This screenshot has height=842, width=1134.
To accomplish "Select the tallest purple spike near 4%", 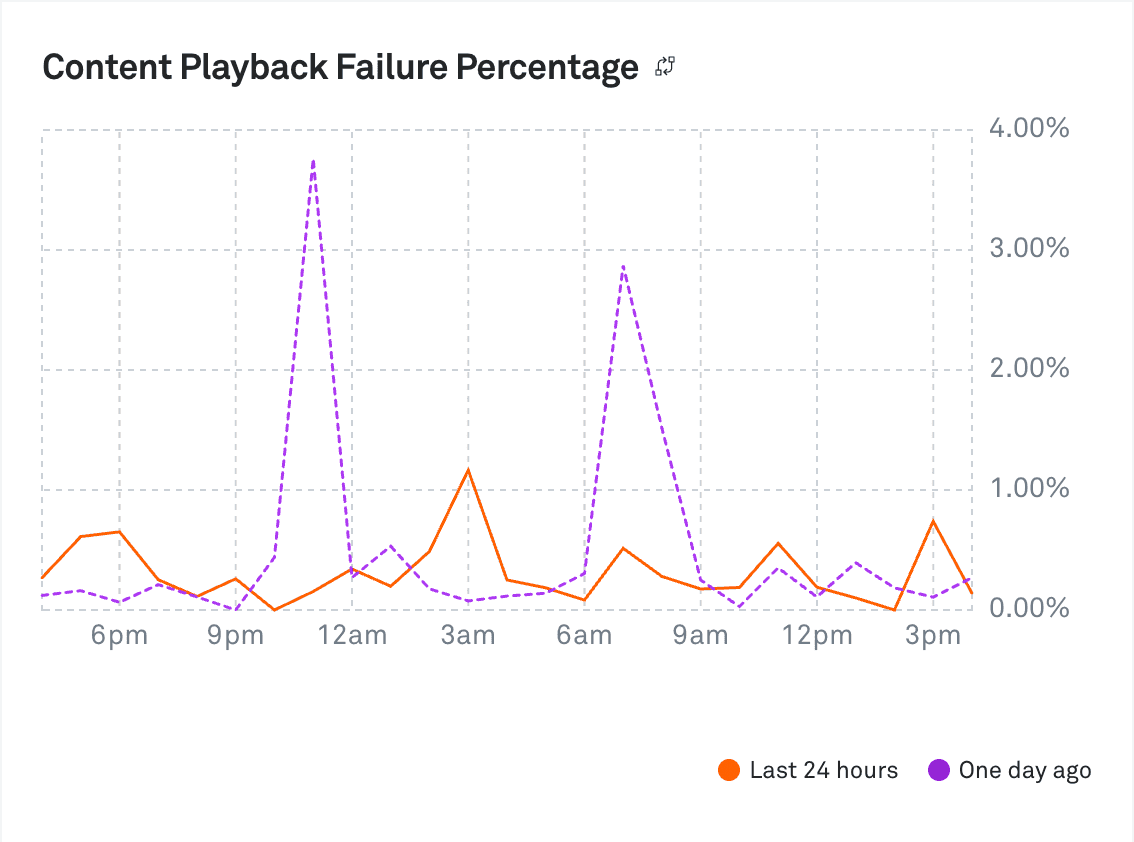I will (x=313, y=161).
